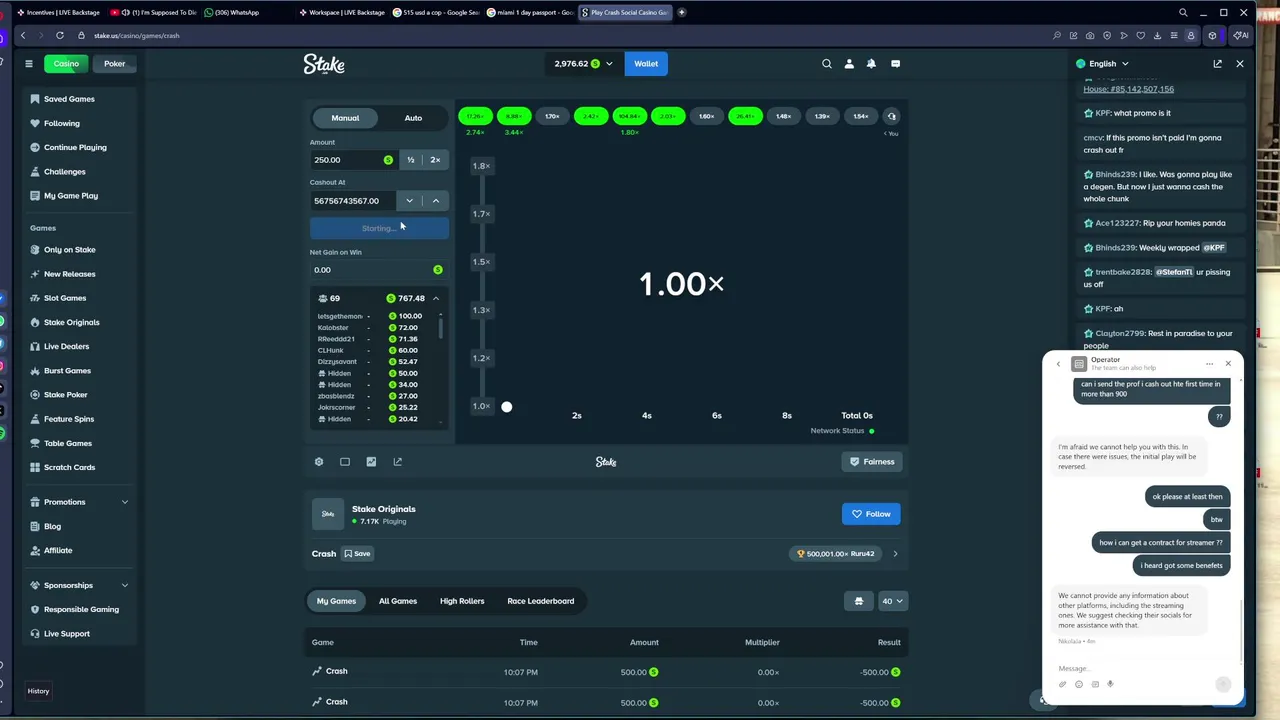Save the Crash game
This screenshot has width=1280, height=720.
[x=357, y=554]
